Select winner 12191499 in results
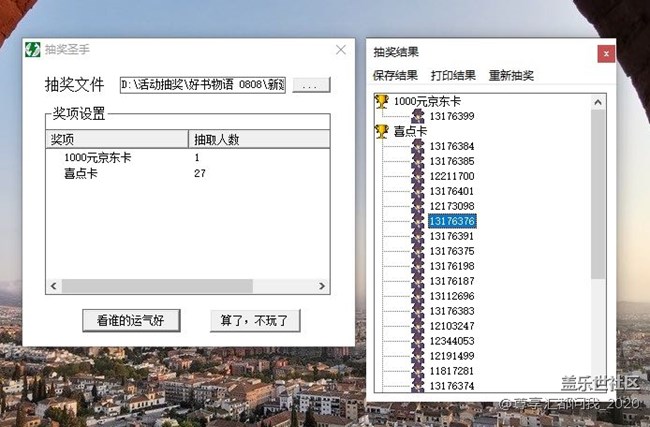 click(452, 356)
